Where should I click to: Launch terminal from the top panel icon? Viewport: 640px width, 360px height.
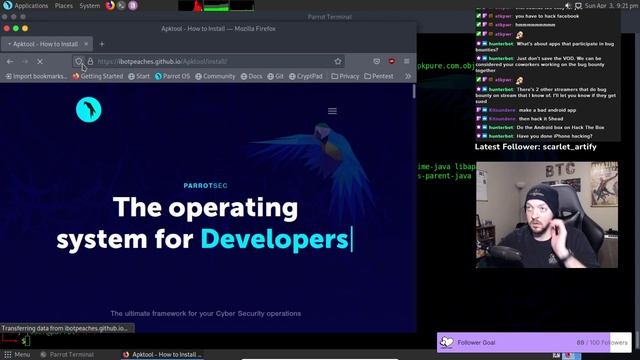coord(121,5)
